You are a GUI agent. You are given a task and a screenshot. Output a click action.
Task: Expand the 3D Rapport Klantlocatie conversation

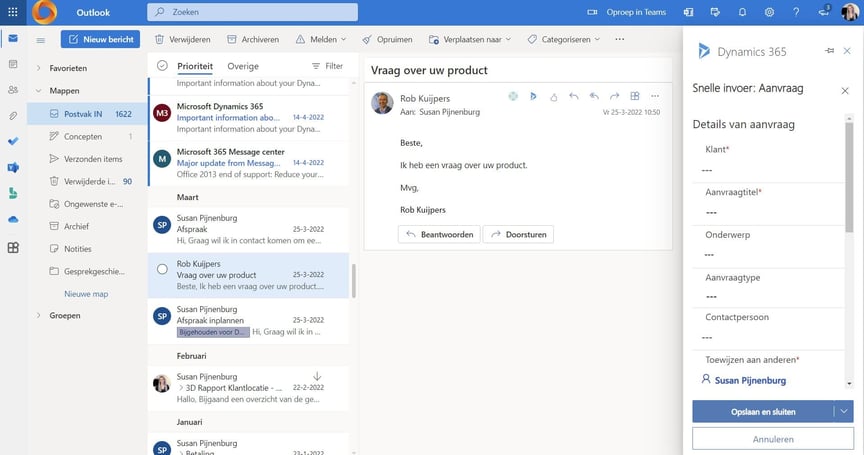[x=181, y=388]
